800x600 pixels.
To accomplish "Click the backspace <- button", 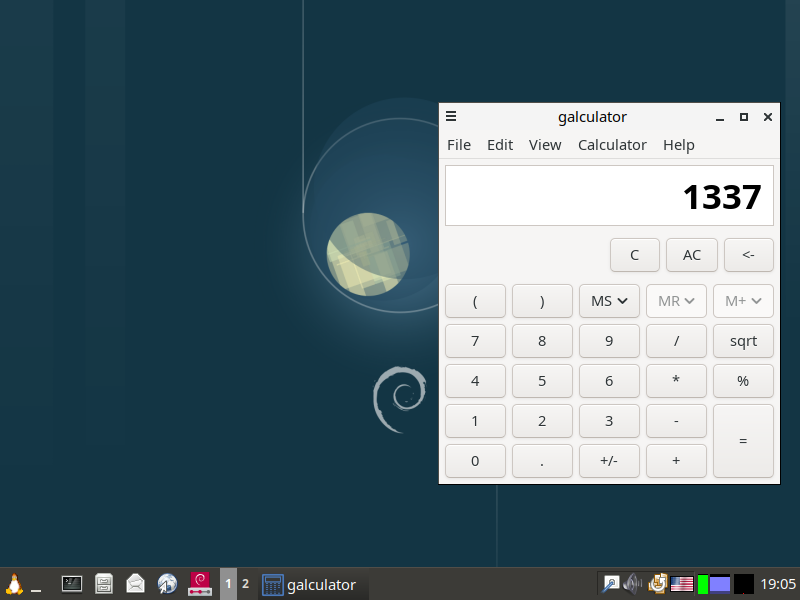I will (x=748, y=255).
